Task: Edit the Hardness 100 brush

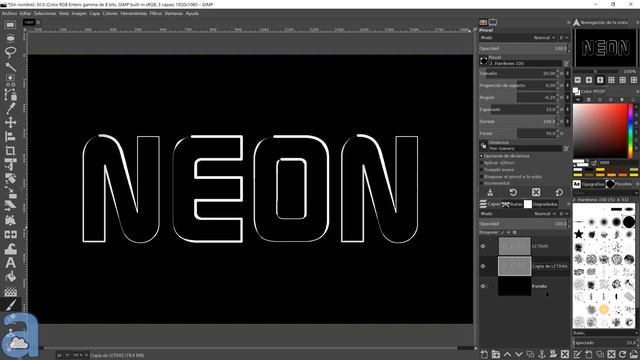Action: point(566,63)
